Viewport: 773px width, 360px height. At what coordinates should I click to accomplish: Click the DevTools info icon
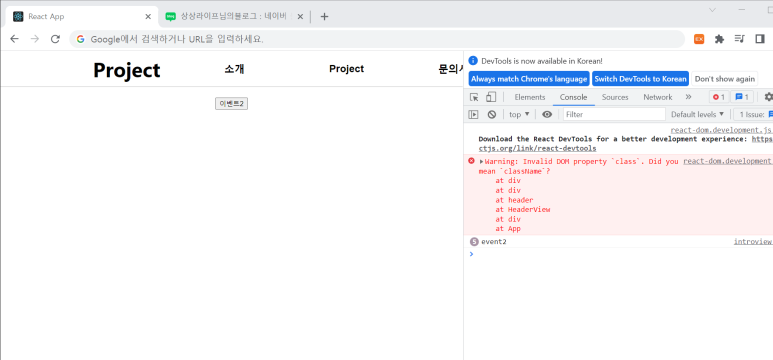tap(473, 61)
